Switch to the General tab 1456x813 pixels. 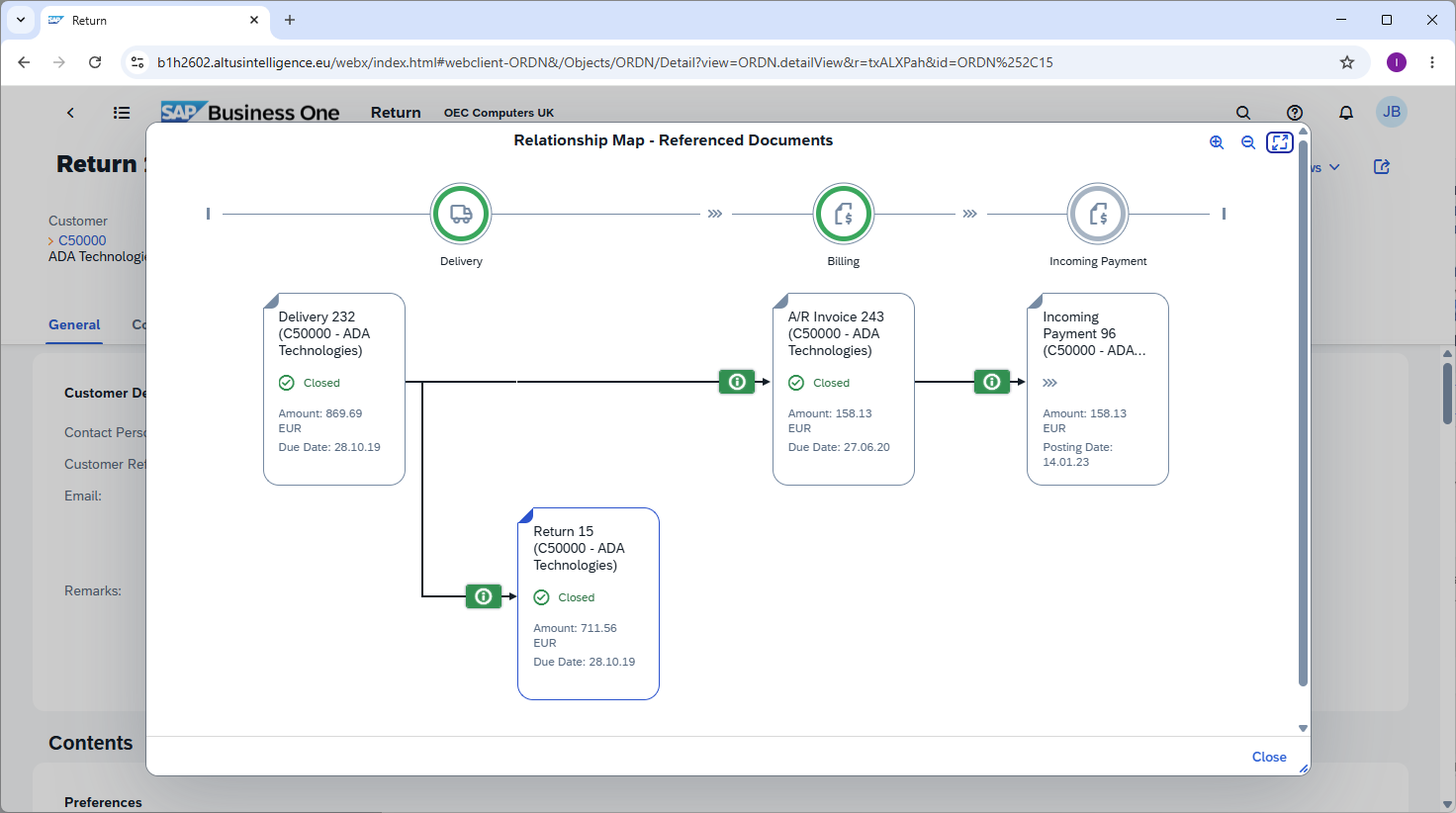click(74, 324)
